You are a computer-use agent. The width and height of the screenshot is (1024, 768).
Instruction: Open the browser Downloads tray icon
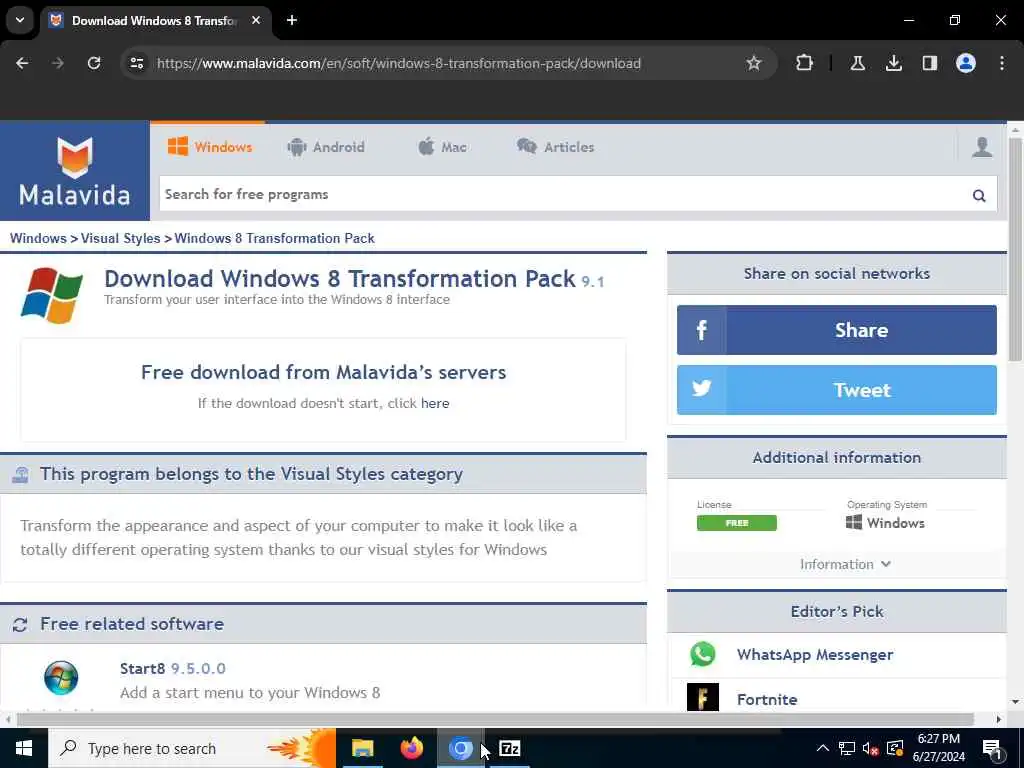(x=893, y=63)
